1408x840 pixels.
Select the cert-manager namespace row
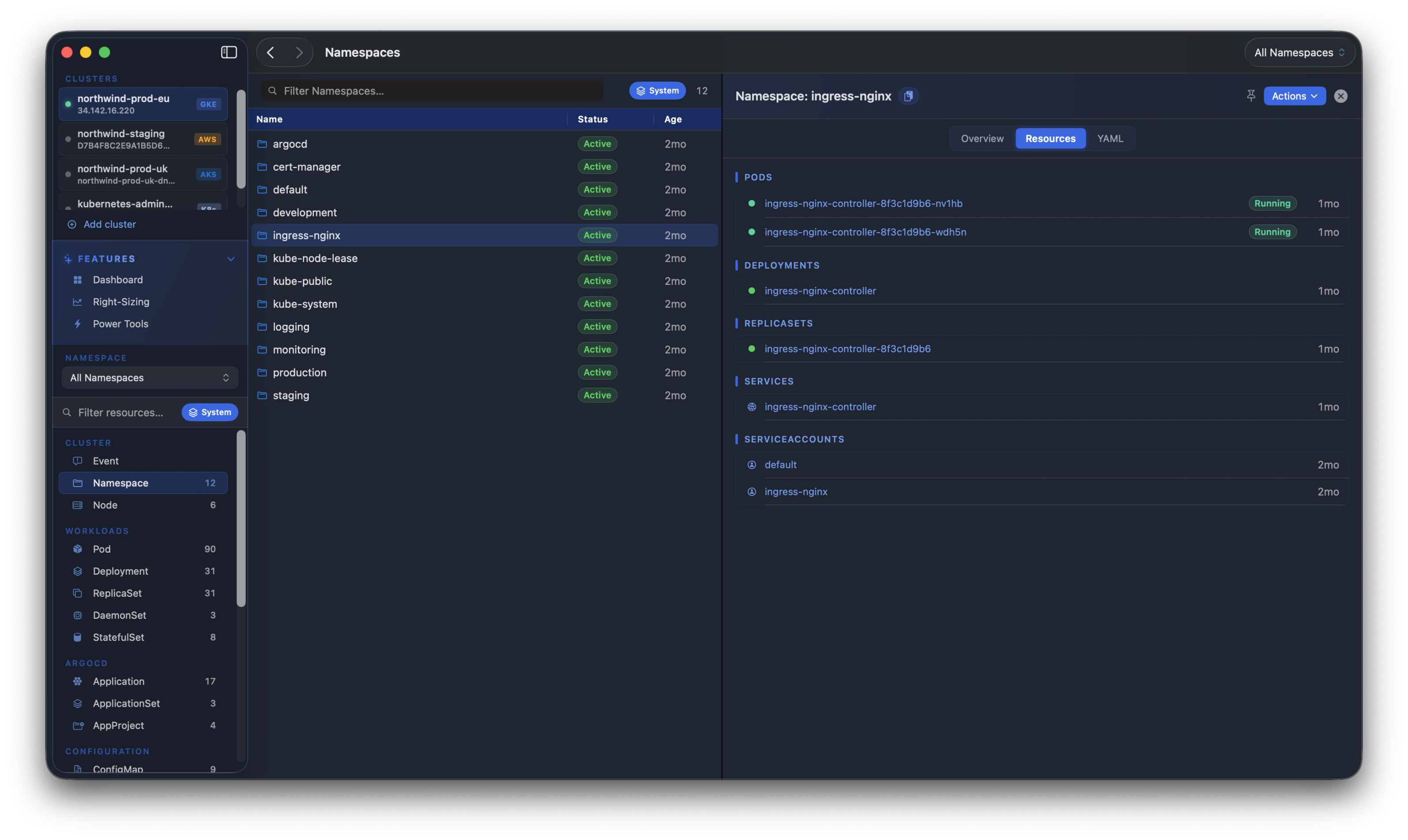tap(485, 166)
